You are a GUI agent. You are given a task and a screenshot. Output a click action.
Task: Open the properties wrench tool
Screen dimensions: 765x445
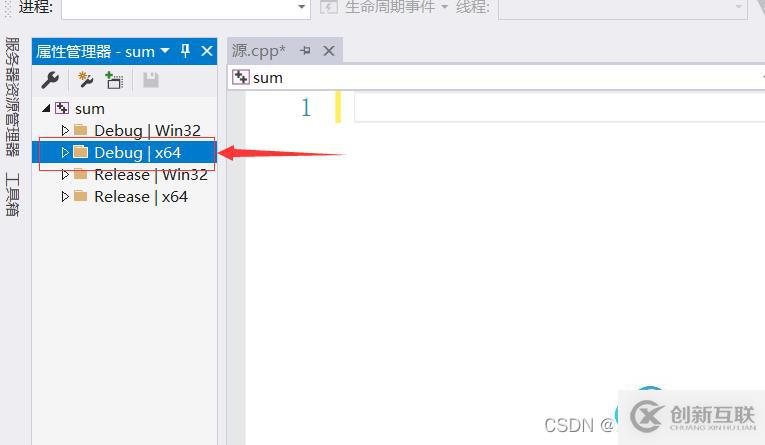click(50, 80)
